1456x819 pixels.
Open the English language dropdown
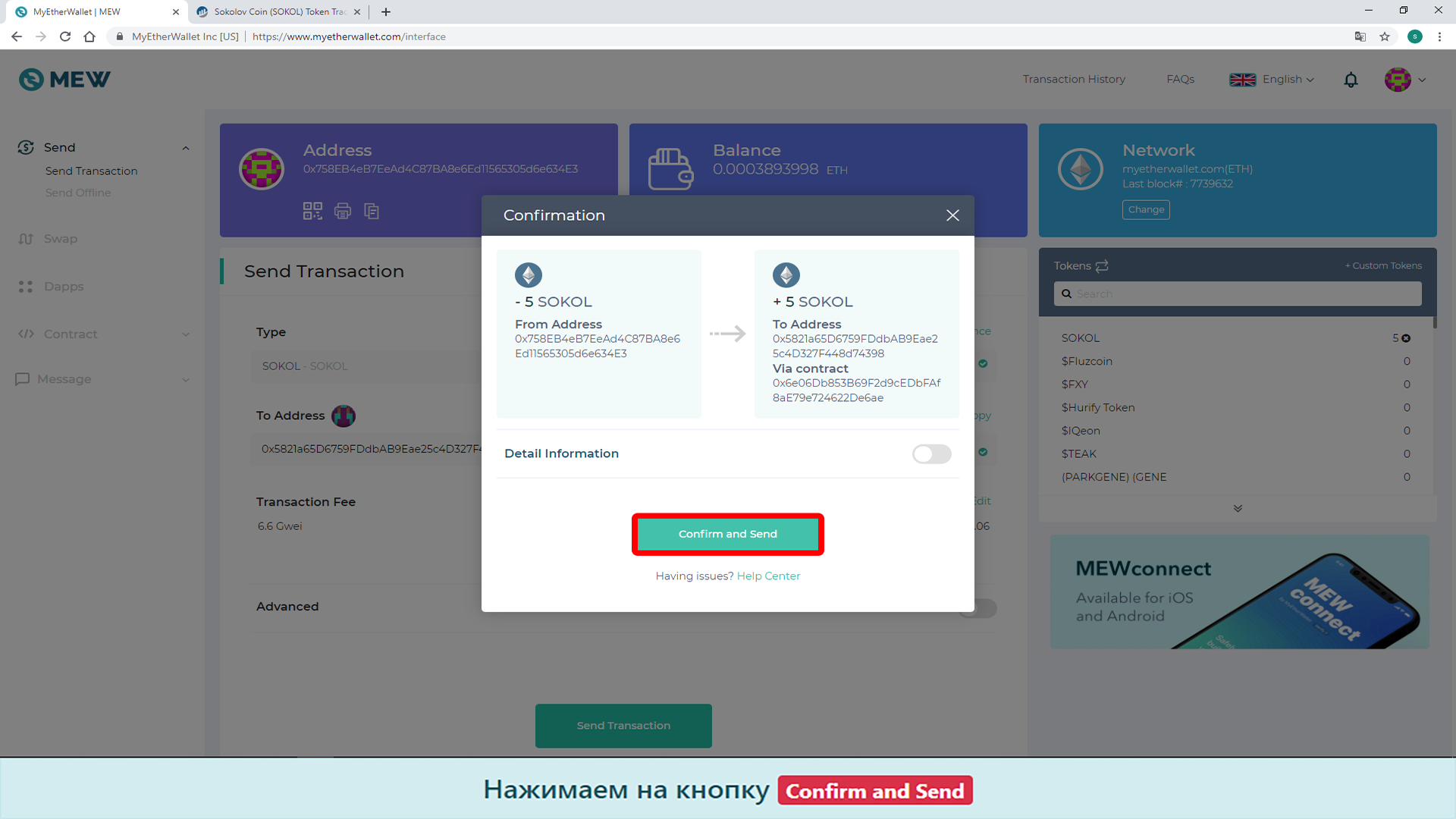click(x=1272, y=80)
